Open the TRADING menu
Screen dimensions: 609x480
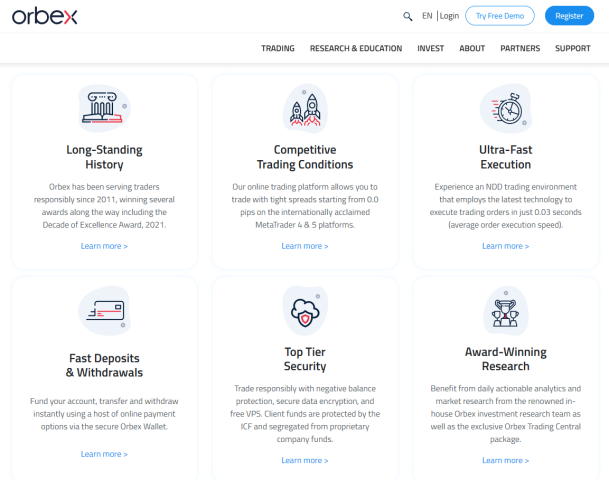278,48
